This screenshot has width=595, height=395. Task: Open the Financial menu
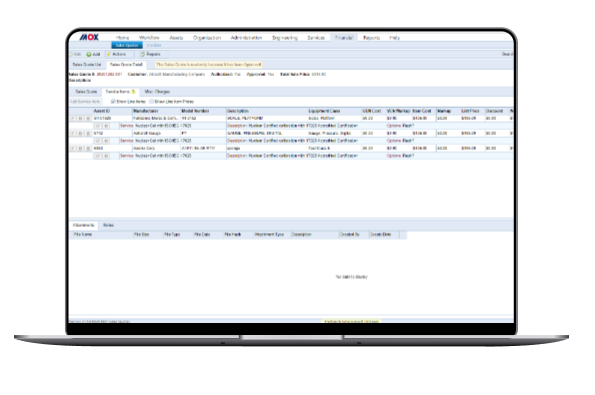point(344,38)
